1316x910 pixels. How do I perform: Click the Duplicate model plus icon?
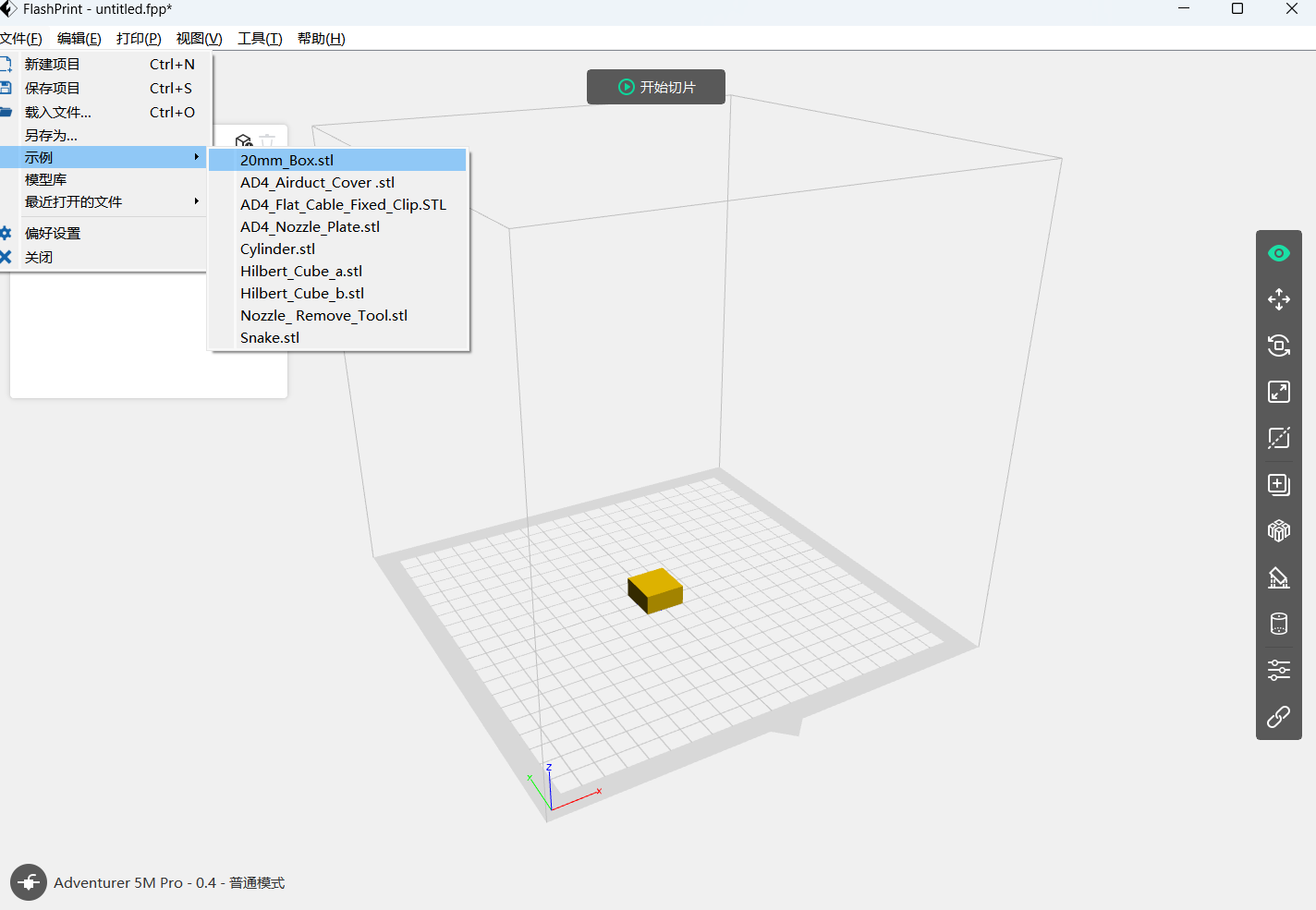click(1278, 485)
